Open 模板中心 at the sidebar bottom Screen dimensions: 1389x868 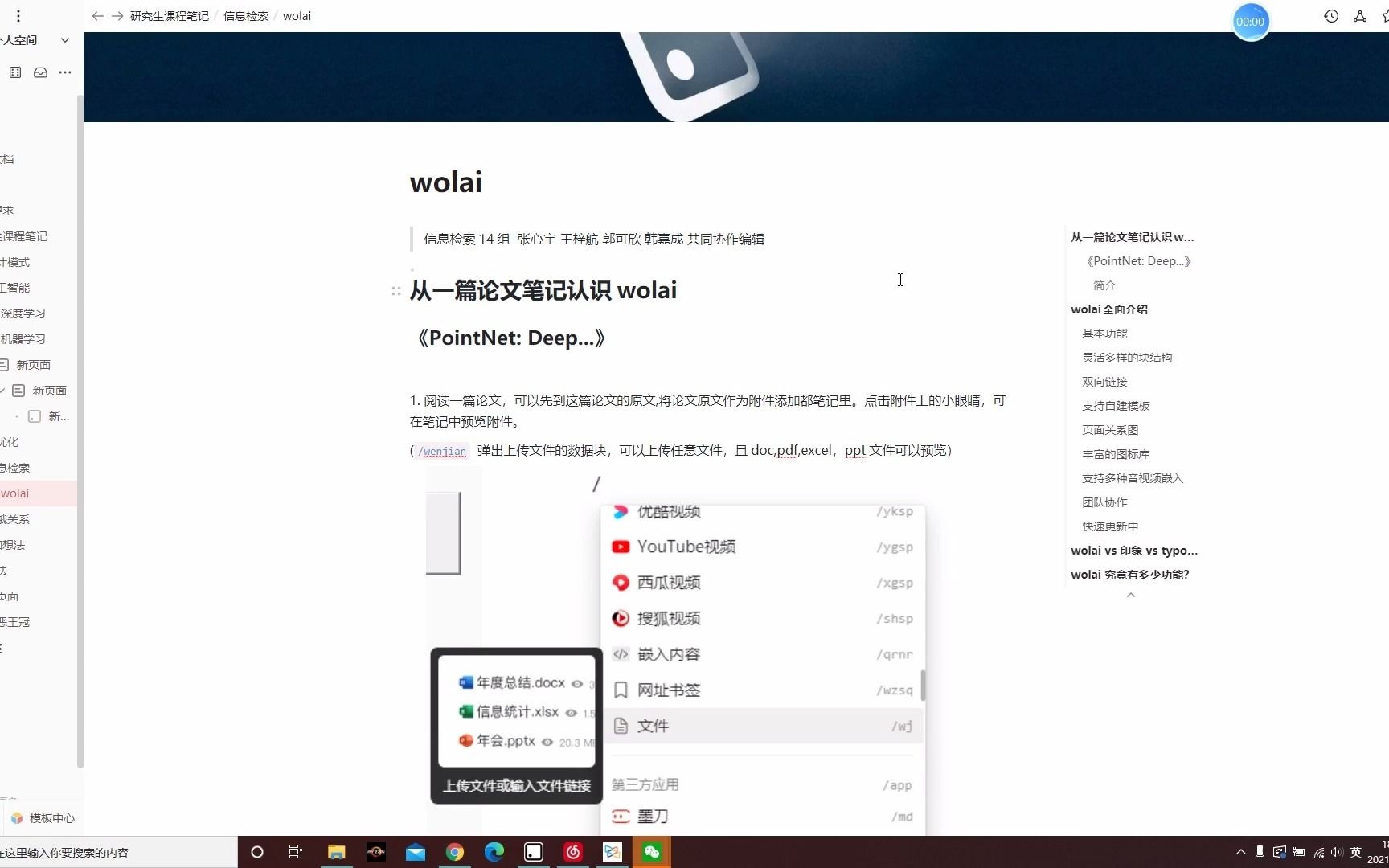click(52, 818)
